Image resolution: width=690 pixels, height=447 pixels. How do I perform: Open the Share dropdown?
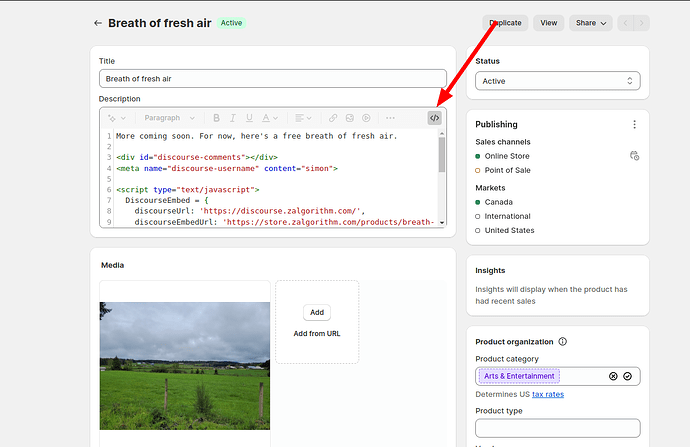[591, 23]
